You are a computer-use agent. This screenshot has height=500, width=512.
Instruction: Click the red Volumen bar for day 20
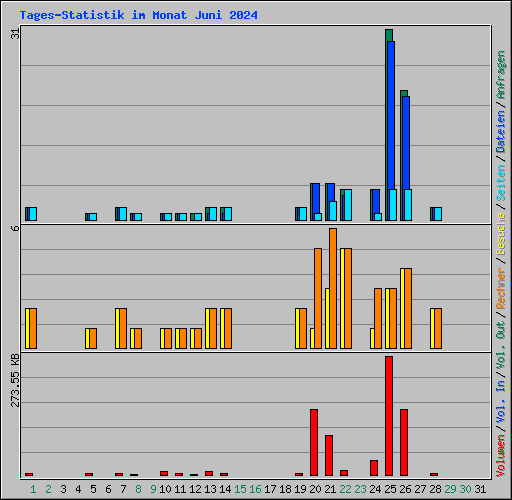tap(314, 442)
